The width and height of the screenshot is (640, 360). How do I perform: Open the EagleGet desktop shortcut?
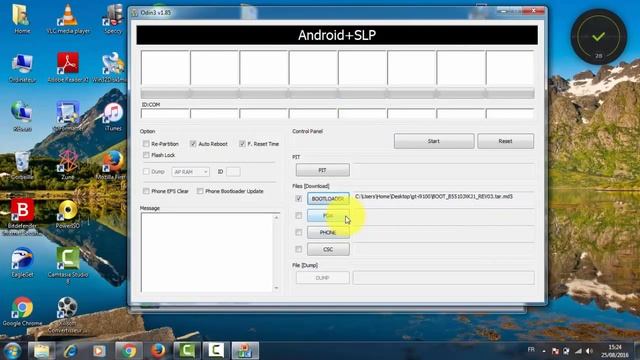pyautogui.click(x=22, y=263)
